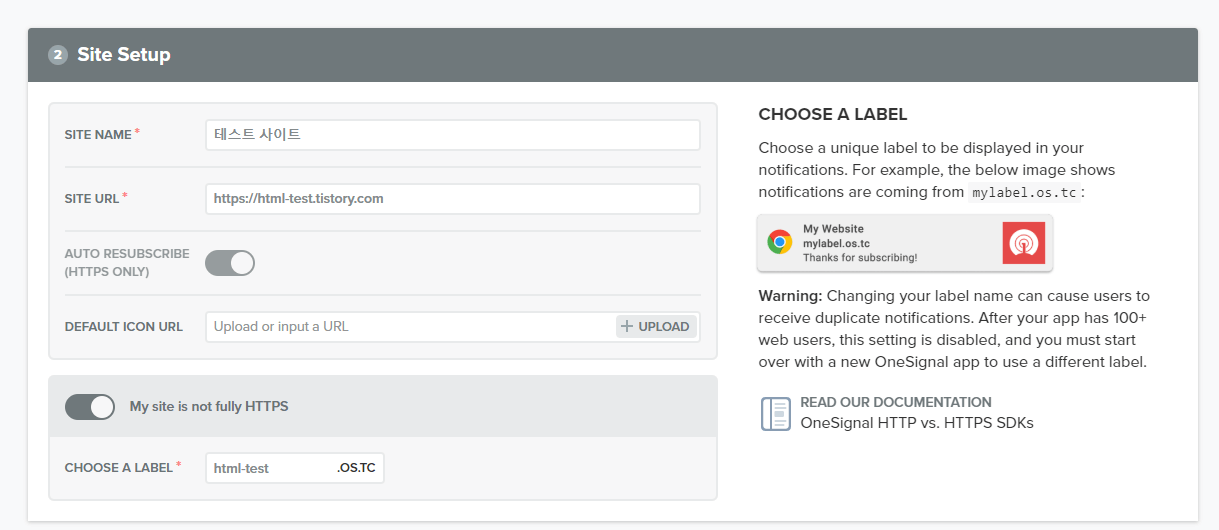Open the Read Our Documentation link

895,402
